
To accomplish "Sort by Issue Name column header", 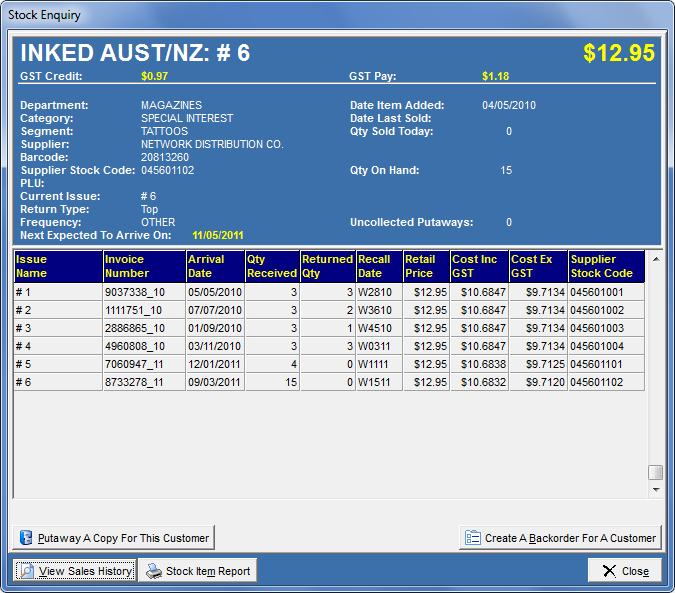I will tap(57, 266).
